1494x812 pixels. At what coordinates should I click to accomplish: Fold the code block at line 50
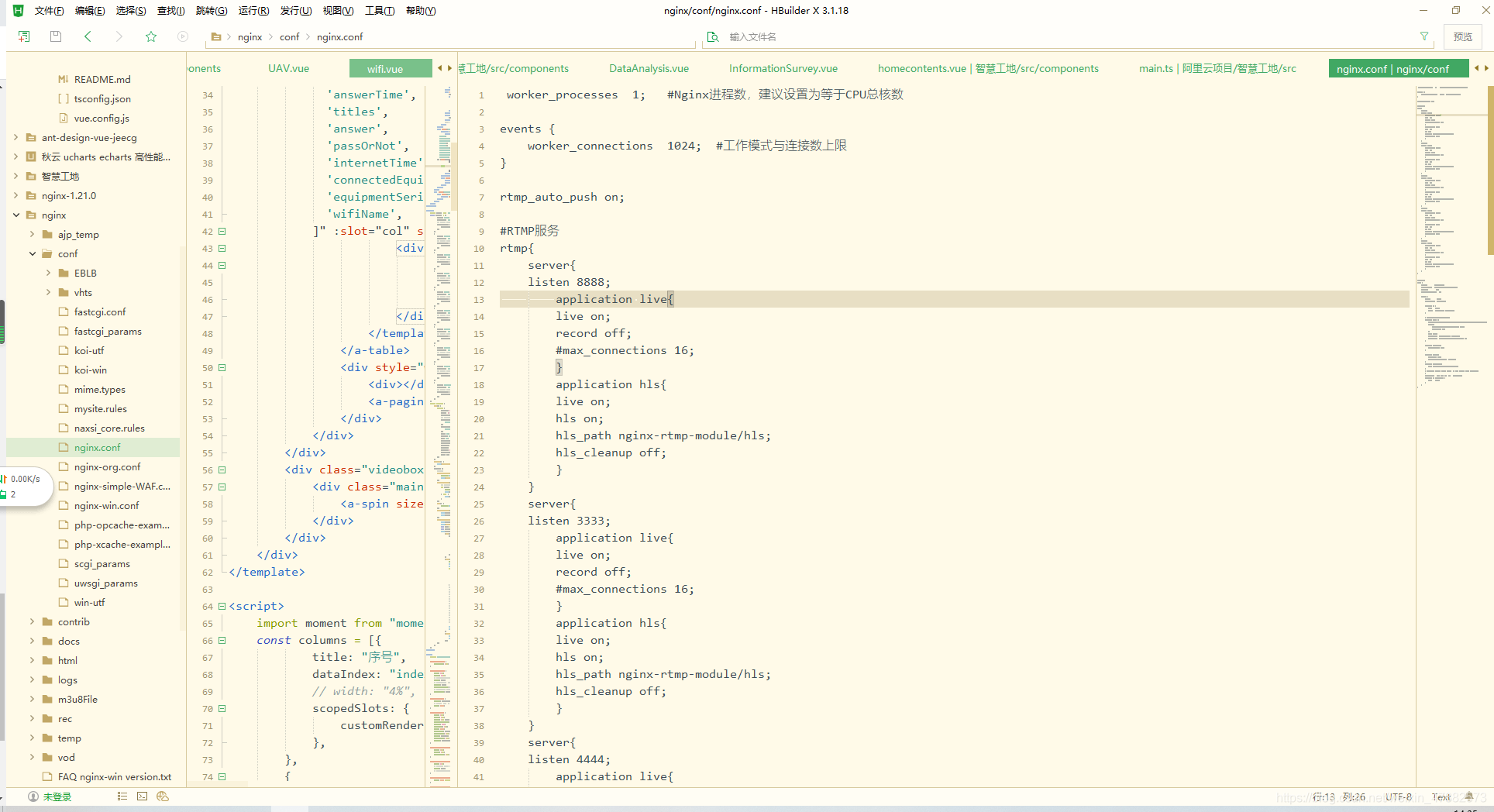click(222, 367)
